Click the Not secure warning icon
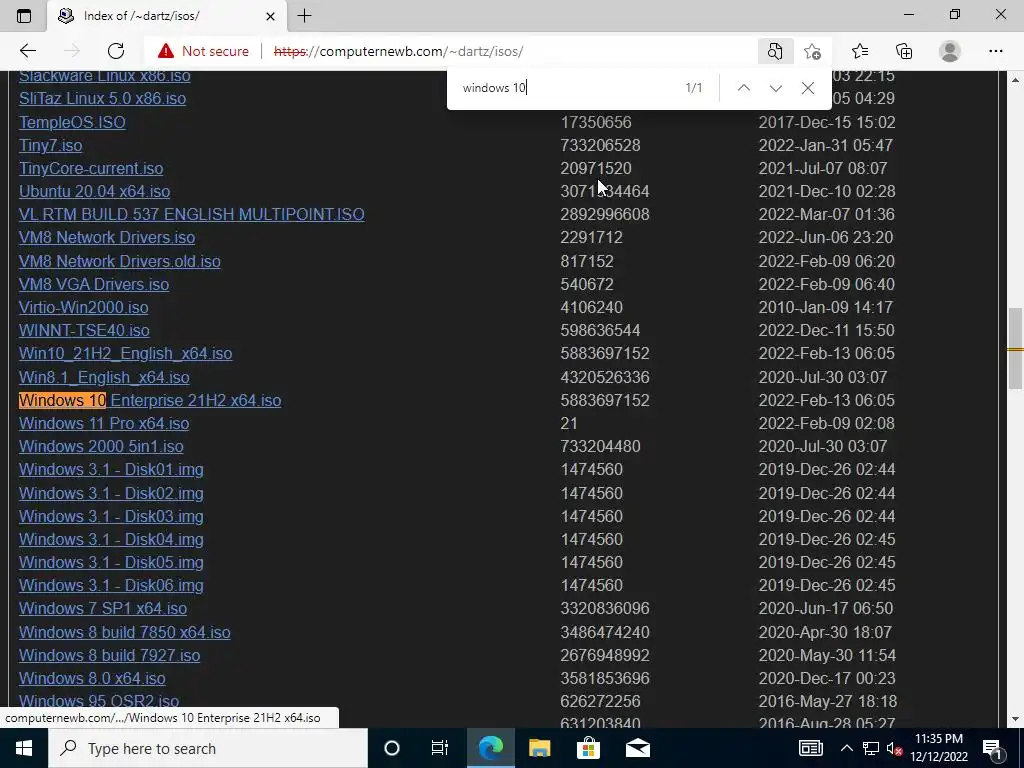 pyautogui.click(x=166, y=51)
